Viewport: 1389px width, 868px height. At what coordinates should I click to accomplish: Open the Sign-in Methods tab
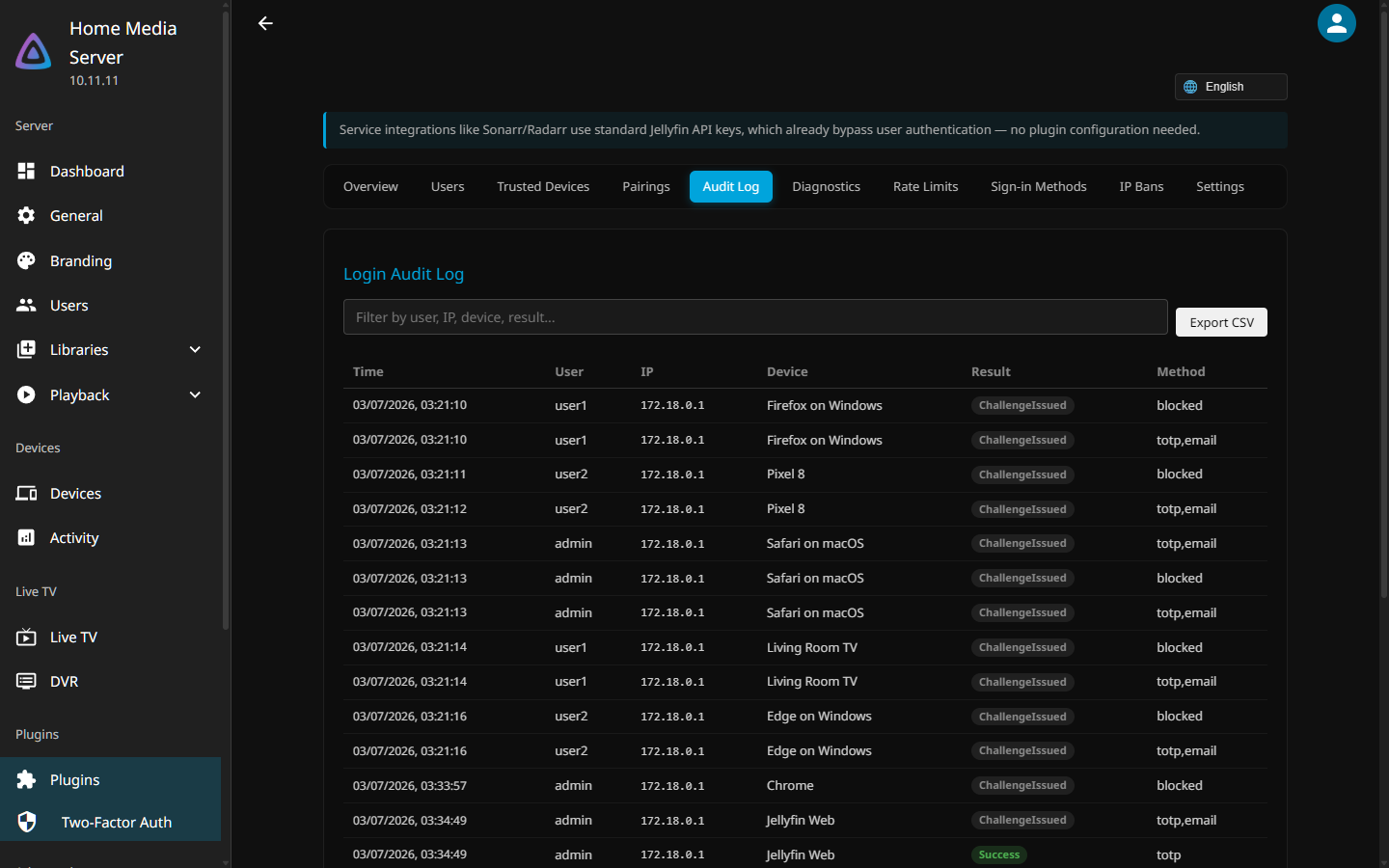(x=1039, y=186)
